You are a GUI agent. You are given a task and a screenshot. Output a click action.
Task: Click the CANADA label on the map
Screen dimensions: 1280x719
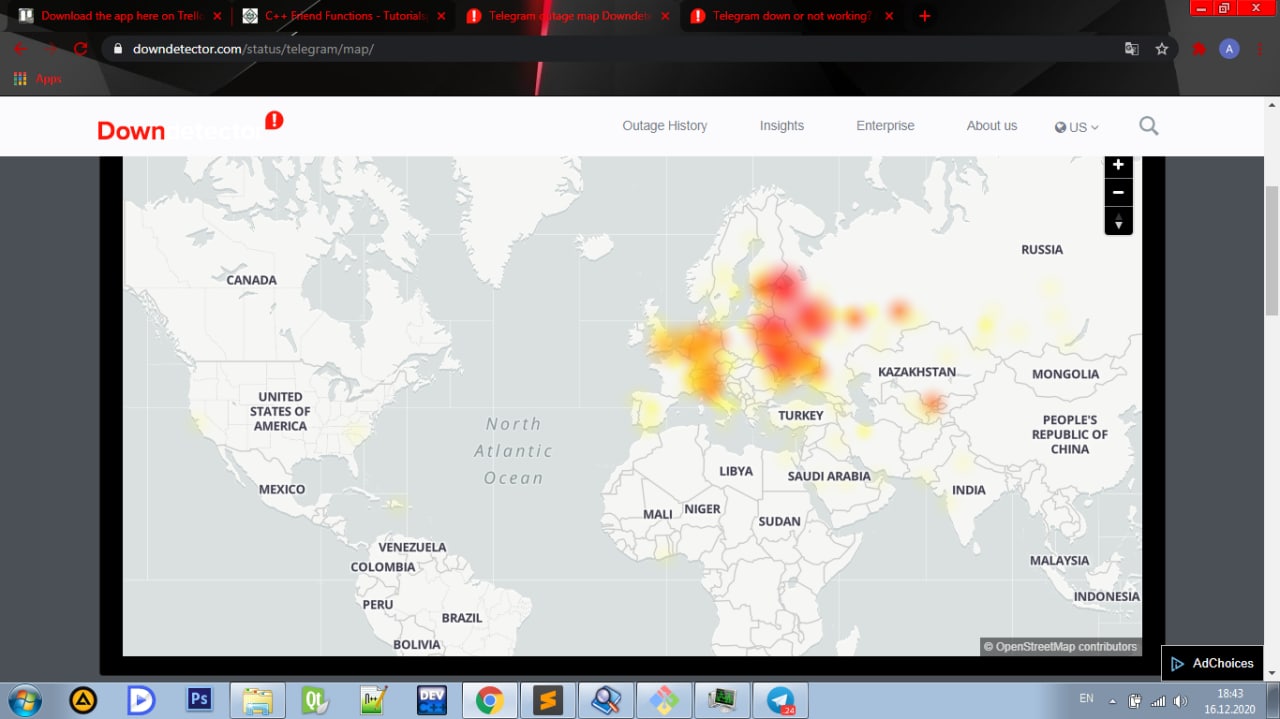251,280
